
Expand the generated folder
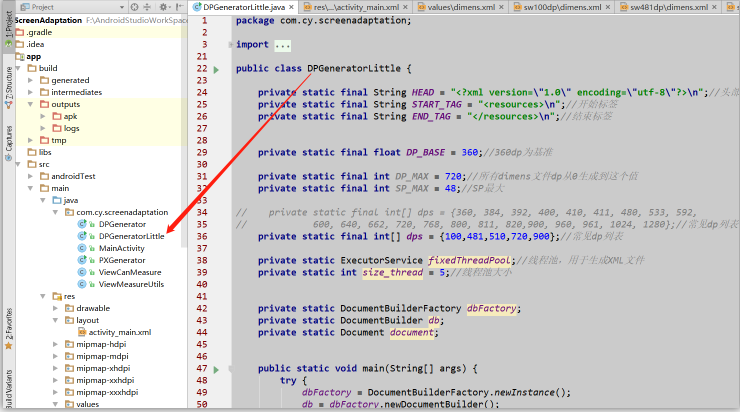pos(31,80)
